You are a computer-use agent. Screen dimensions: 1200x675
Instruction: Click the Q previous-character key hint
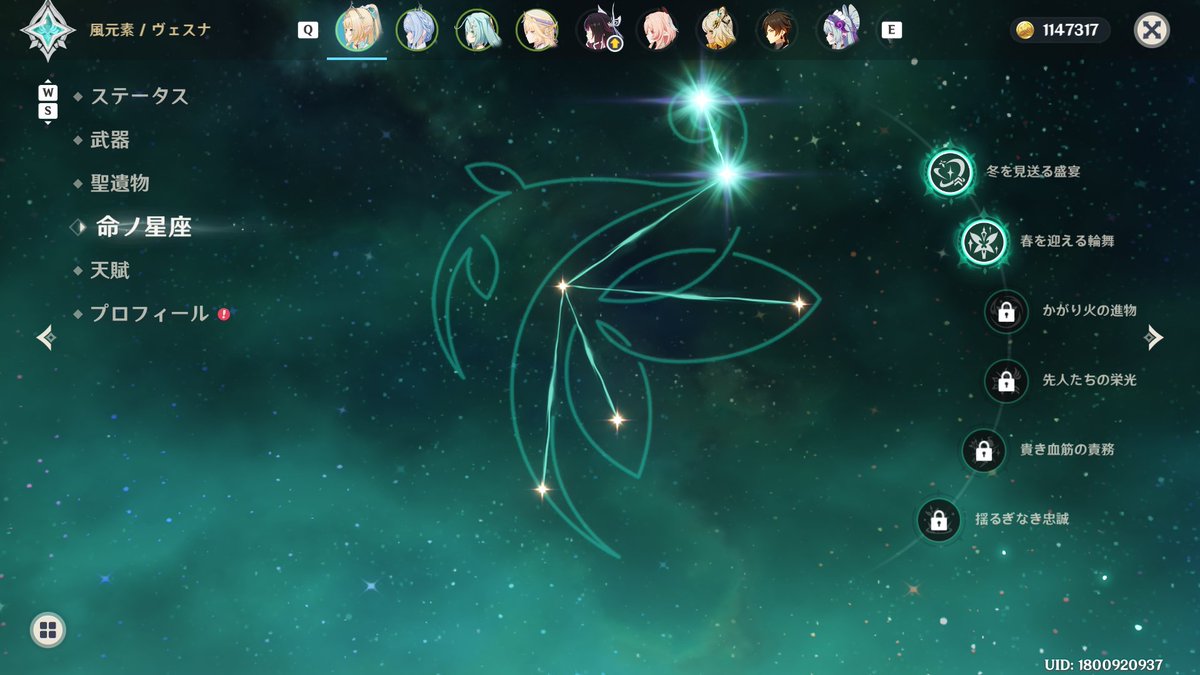click(308, 30)
